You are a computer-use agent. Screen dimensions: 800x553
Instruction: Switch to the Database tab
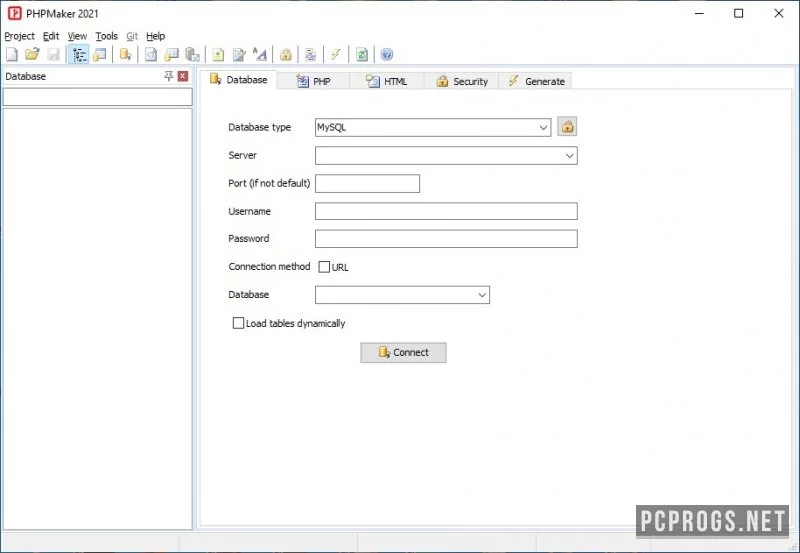[x=238, y=80]
